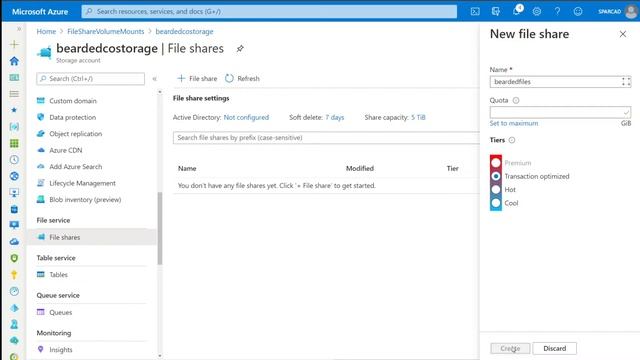This screenshot has width=640, height=360.
Task: Expand the left portal sidebar chevron
Action: tap(19, 29)
